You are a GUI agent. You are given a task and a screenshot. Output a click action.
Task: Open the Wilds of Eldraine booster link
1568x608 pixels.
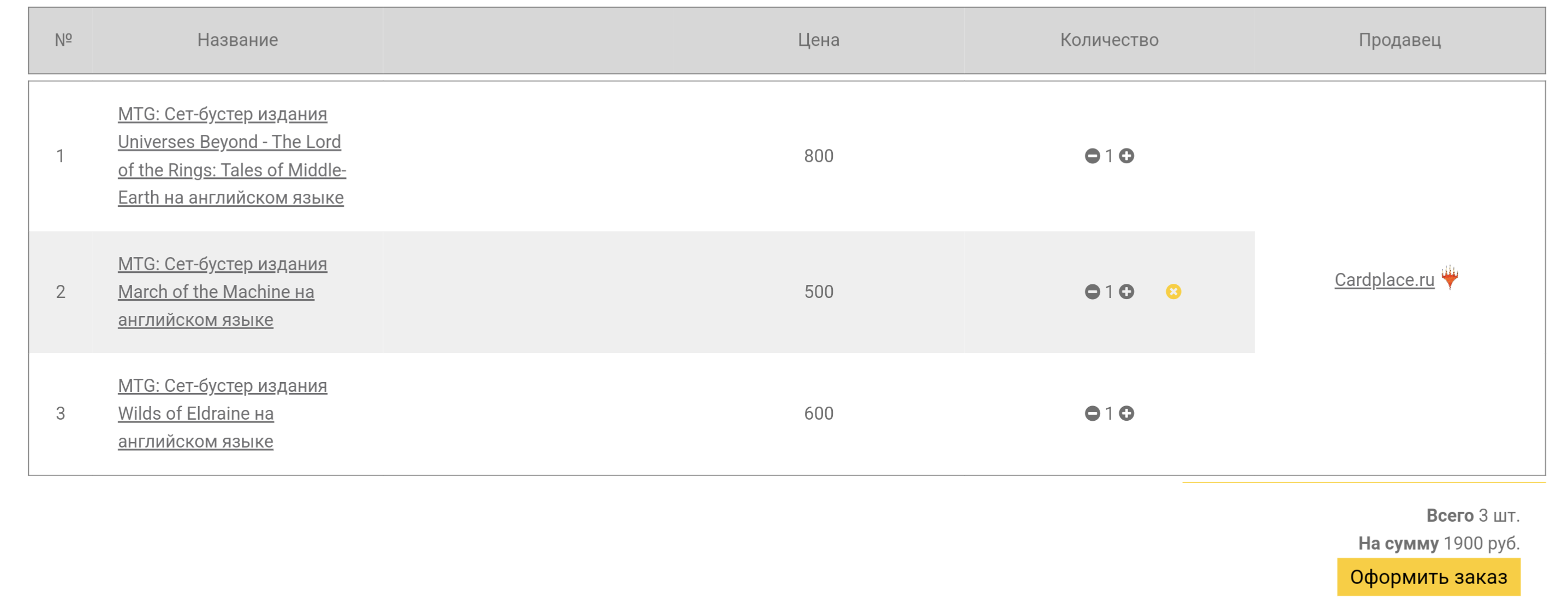click(x=222, y=414)
